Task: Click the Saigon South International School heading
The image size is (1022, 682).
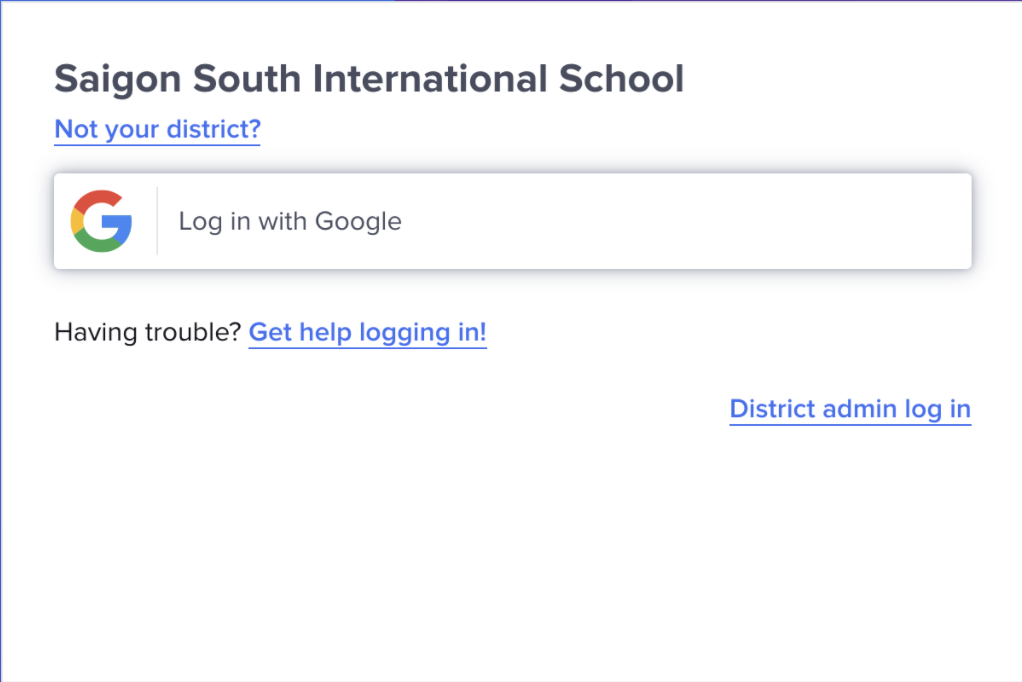Action: (x=369, y=79)
